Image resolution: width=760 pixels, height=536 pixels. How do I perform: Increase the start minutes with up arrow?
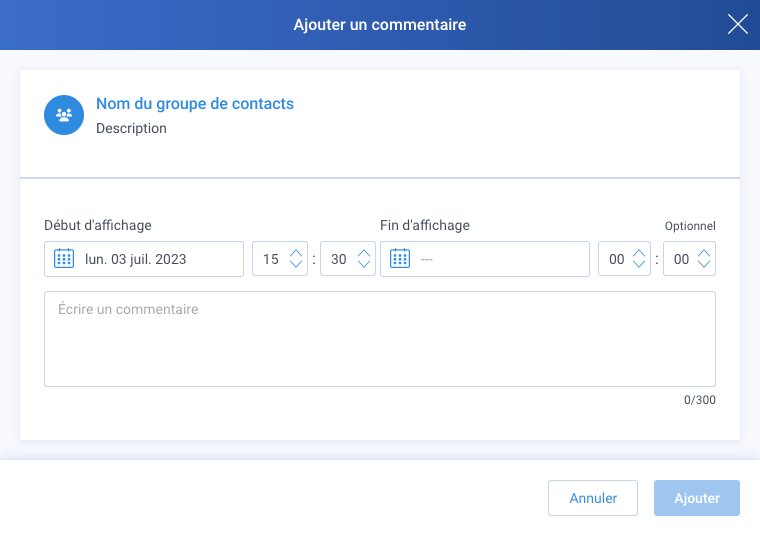click(x=364, y=253)
